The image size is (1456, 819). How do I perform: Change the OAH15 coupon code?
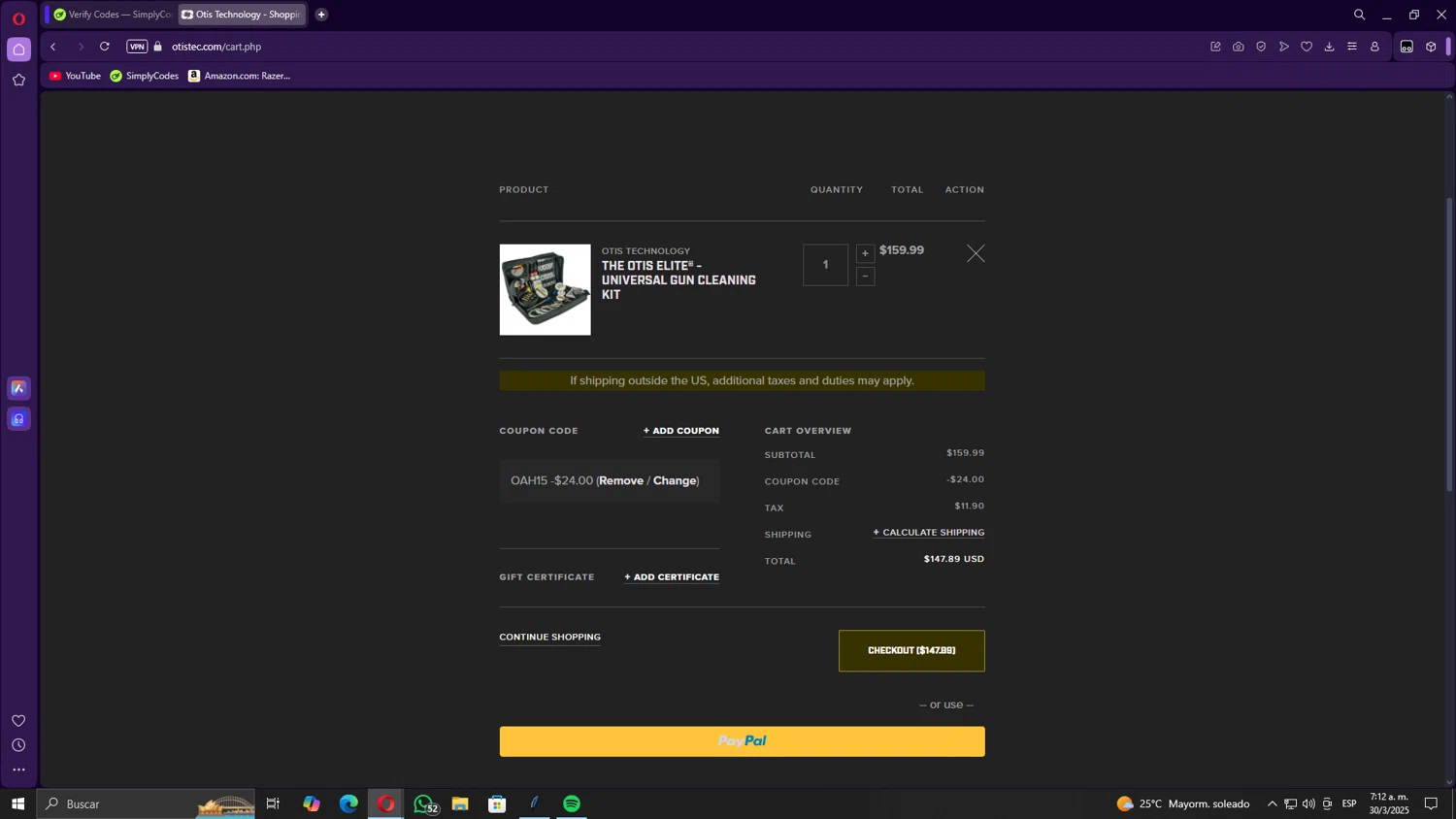(x=675, y=481)
